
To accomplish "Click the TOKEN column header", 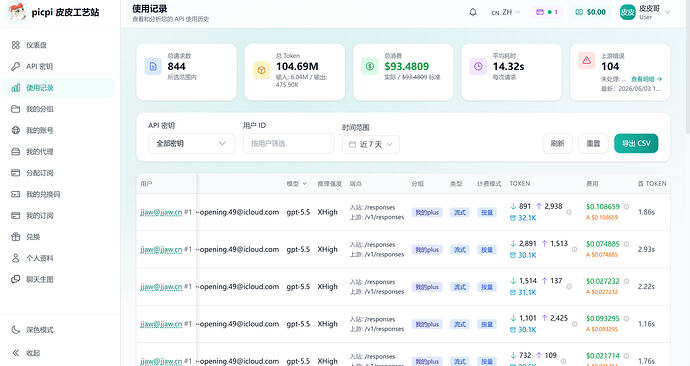I will click(520, 183).
